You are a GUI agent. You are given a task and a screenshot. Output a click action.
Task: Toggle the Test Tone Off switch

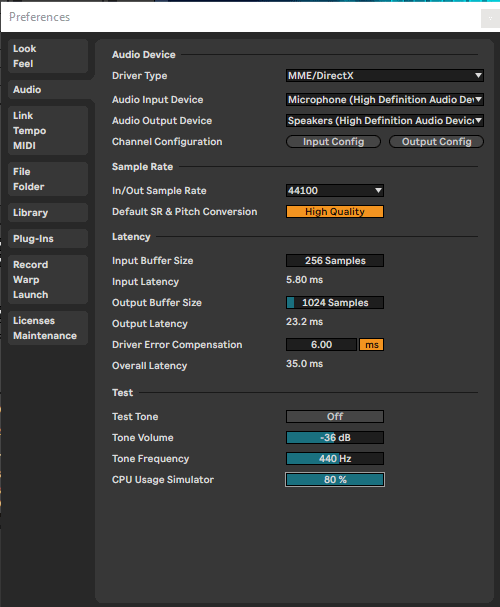point(335,417)
